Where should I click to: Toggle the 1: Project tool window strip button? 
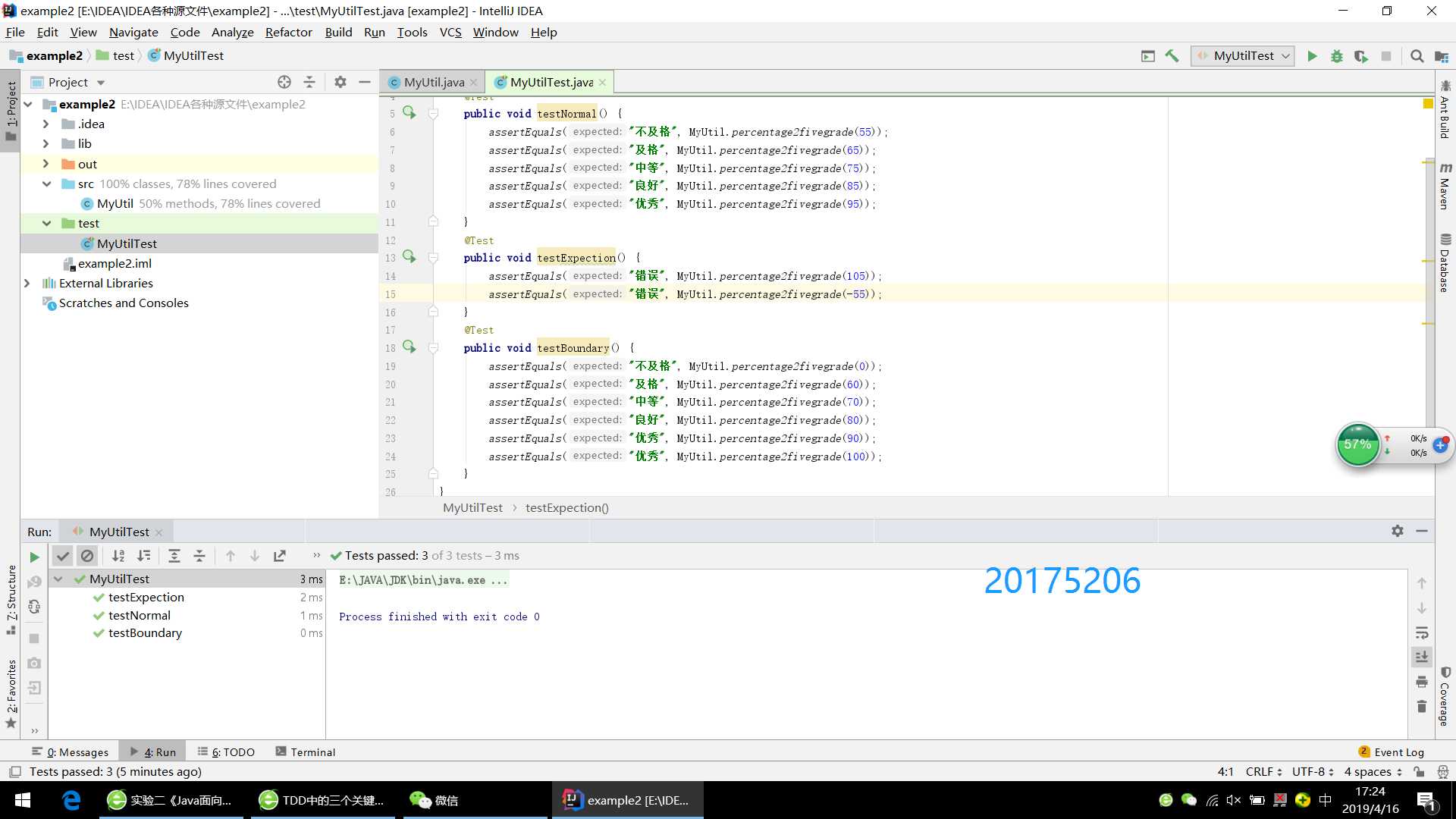11,111
